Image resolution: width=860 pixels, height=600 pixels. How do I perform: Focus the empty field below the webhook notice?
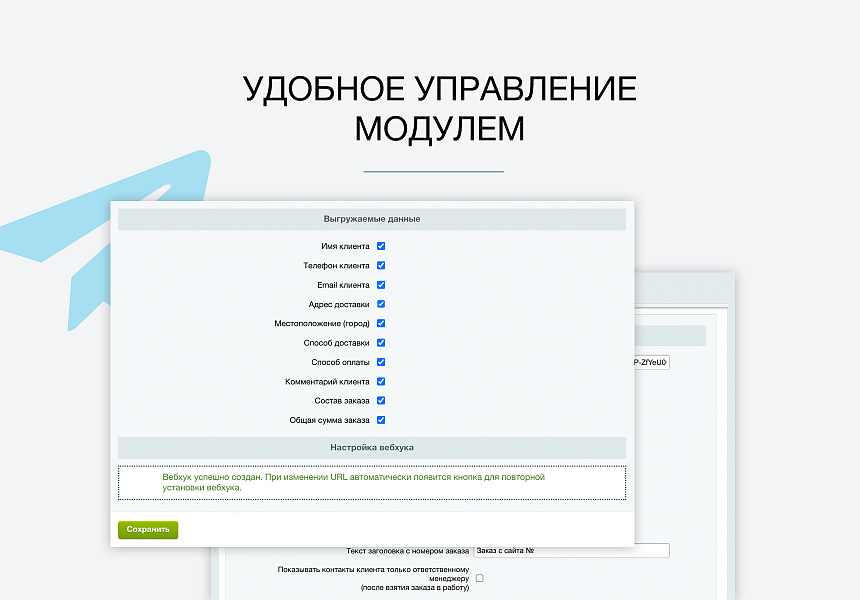pos(373,510)
